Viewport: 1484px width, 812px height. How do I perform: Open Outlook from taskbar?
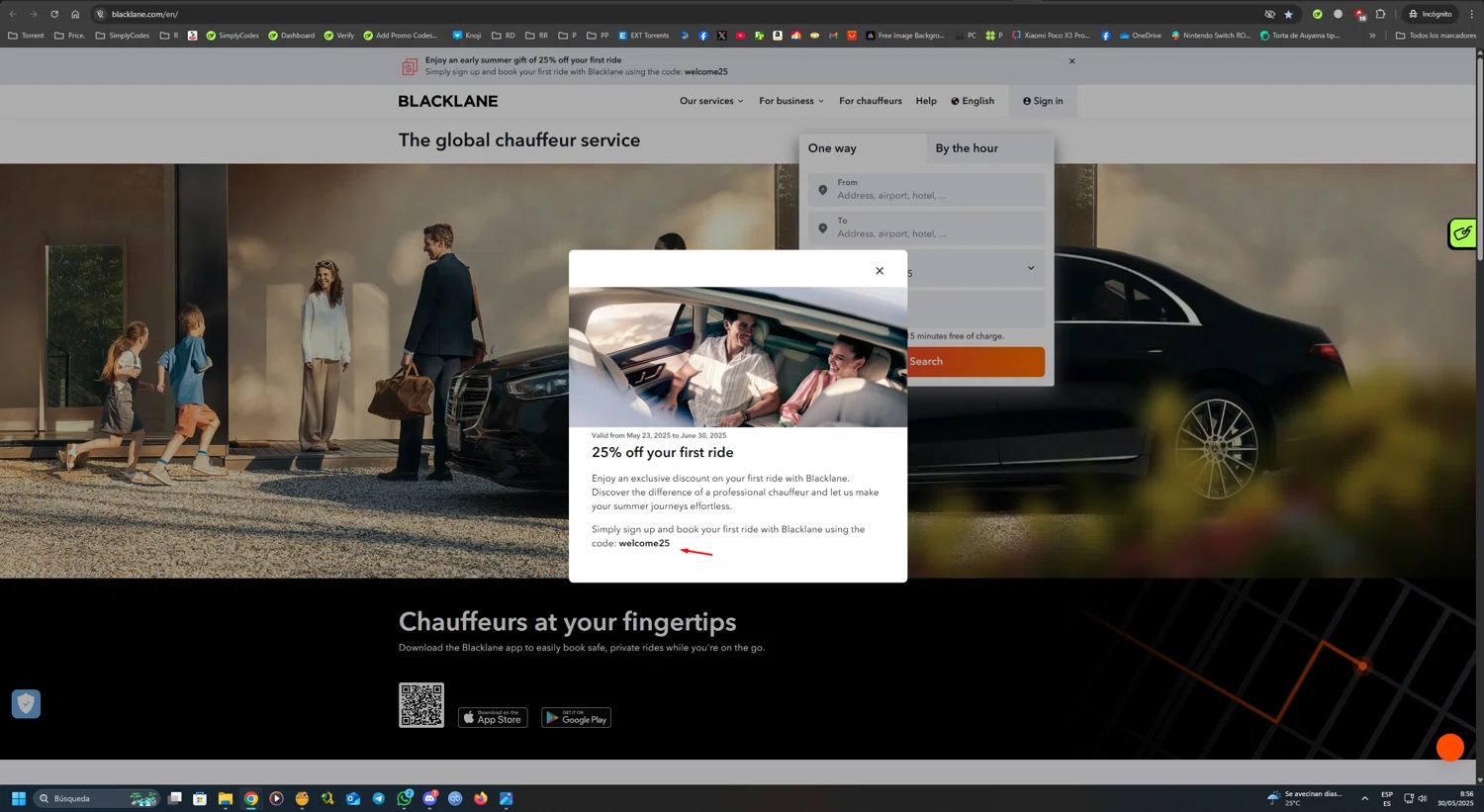[x=353, y=798]
